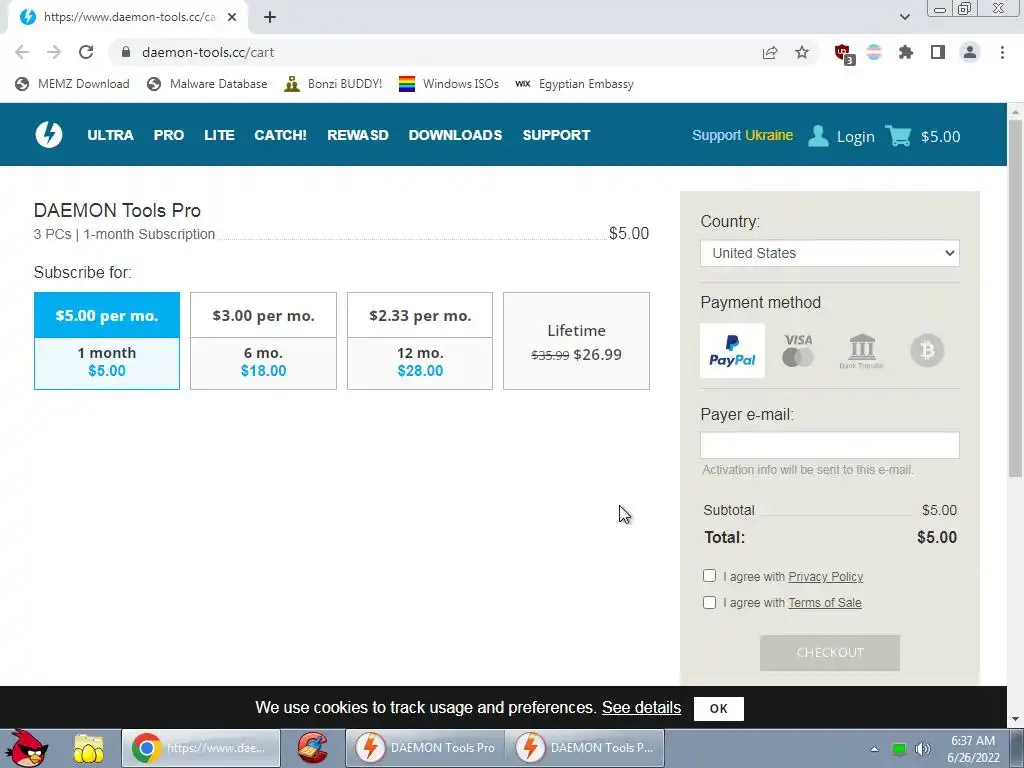This screenshot has width=1024, height=768.
Task: Click Angry Birds start button
Action: [x=26, y=748]
